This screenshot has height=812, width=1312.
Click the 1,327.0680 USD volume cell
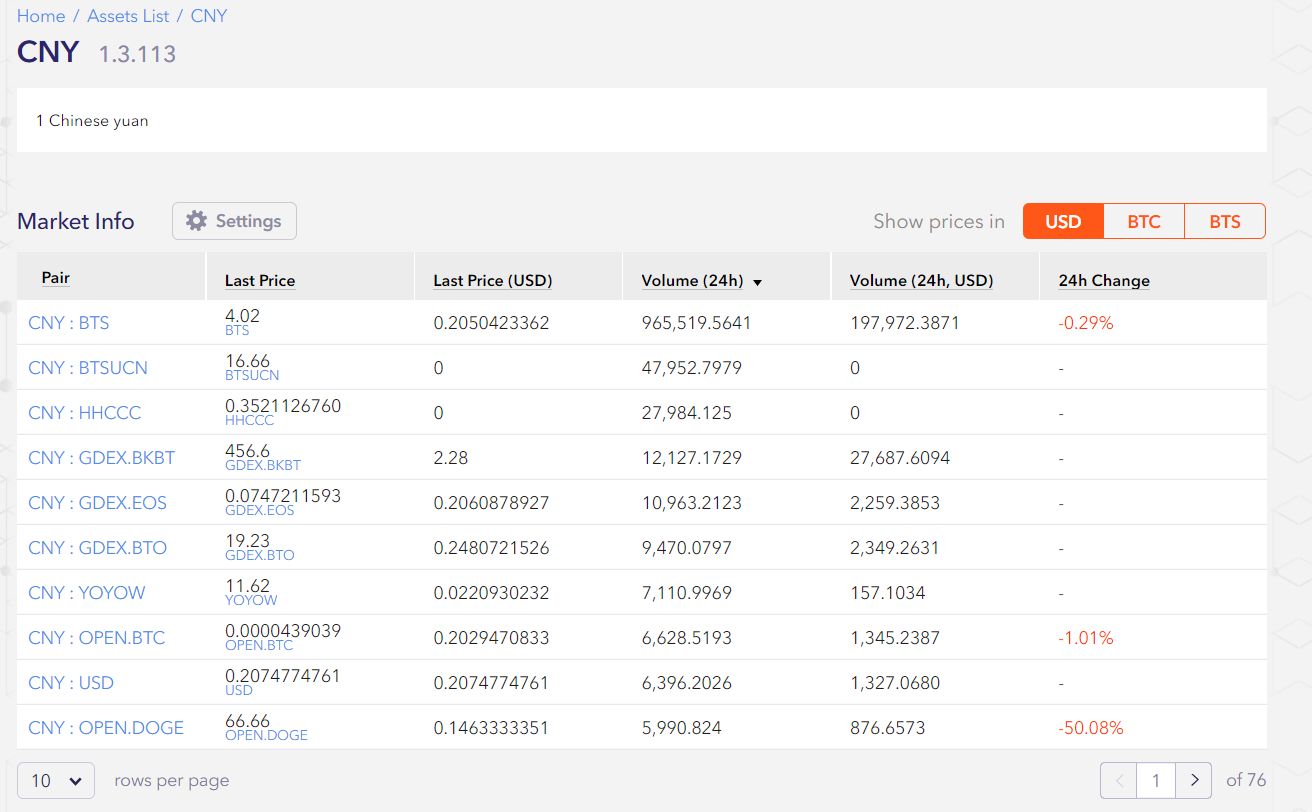[x=895, y=683]
